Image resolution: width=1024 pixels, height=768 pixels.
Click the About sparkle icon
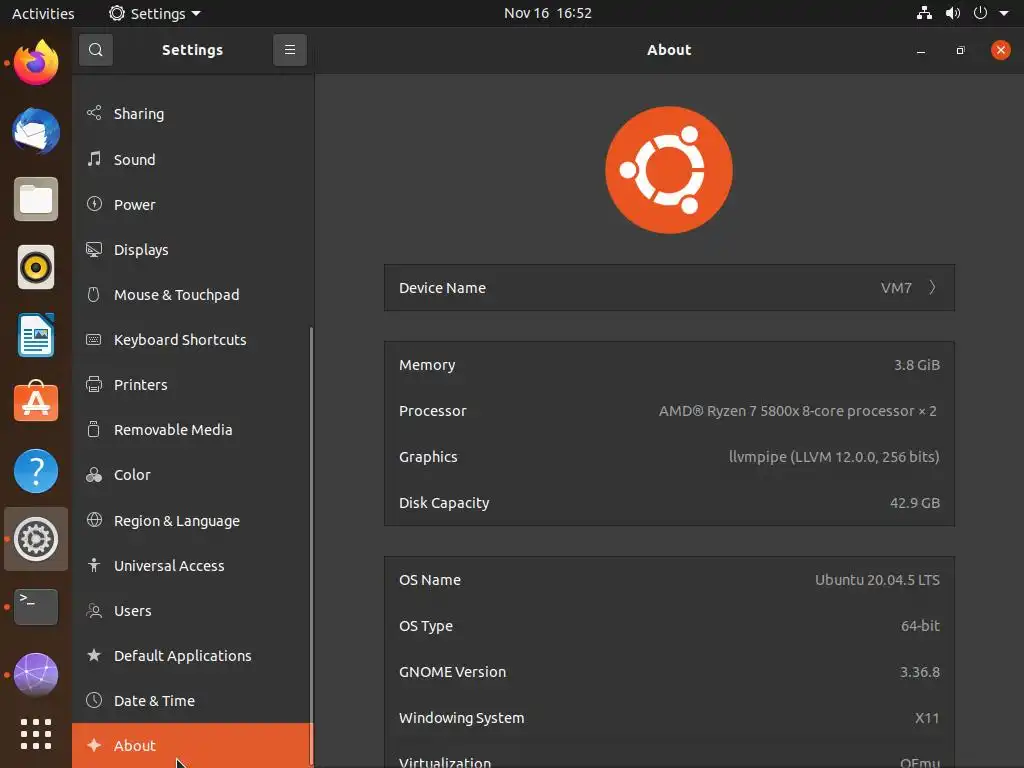(94, 745)
